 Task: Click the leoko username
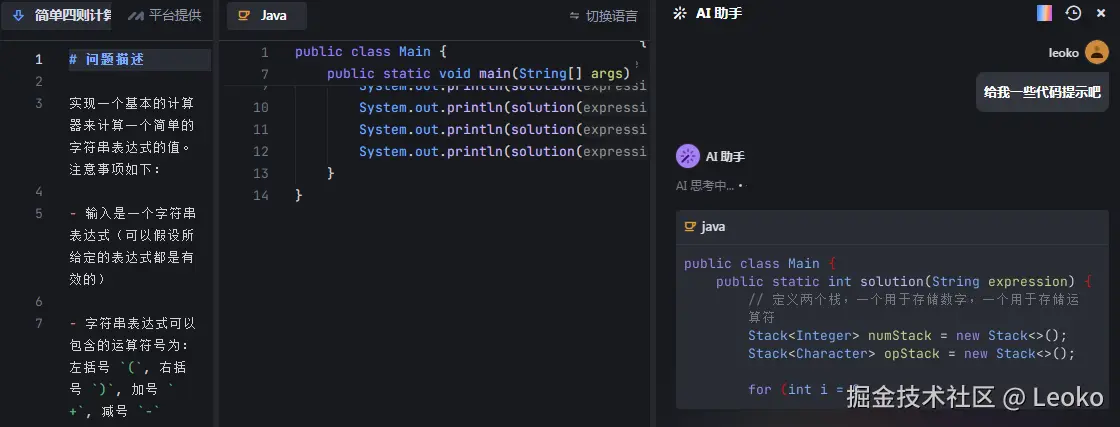(1063, 52)
